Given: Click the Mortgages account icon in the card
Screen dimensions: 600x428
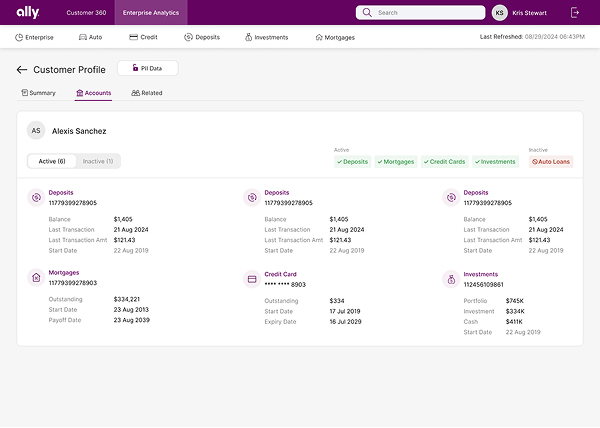Looking at the screenshot, I should point(36,277).
